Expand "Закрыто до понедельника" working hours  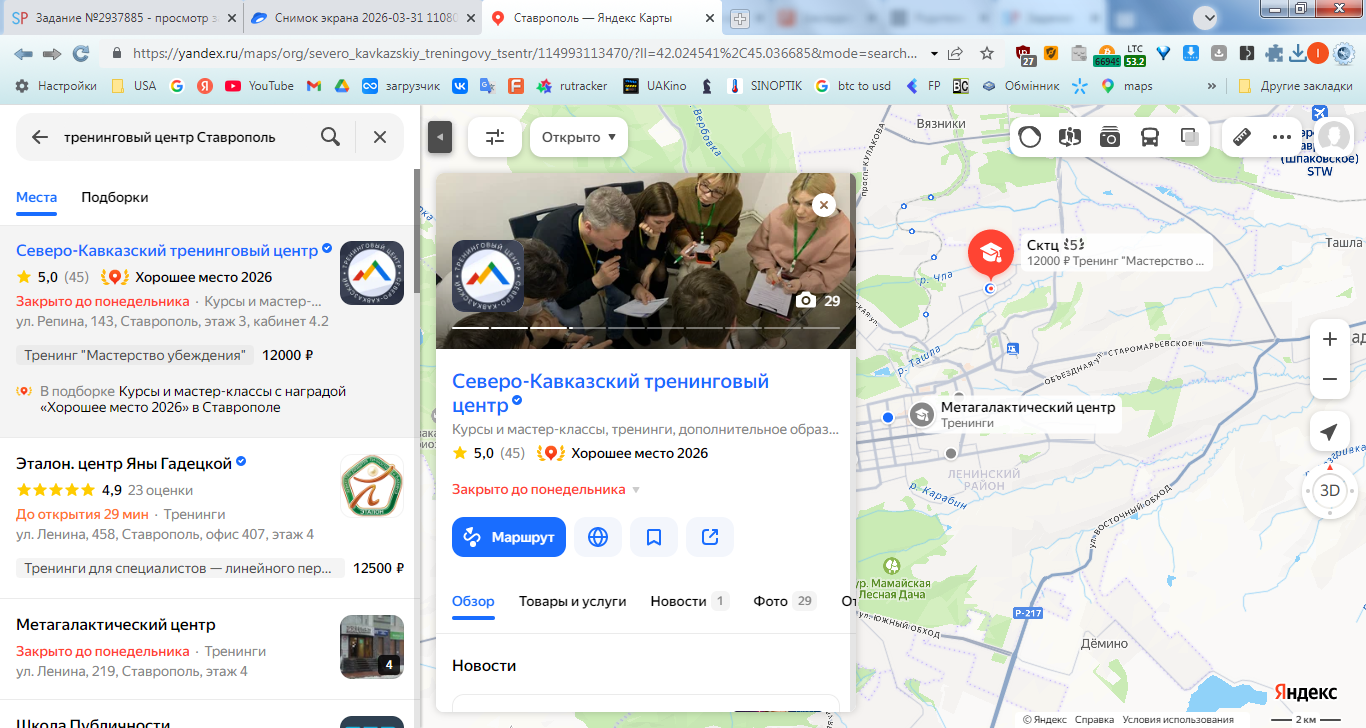[546, 489]
